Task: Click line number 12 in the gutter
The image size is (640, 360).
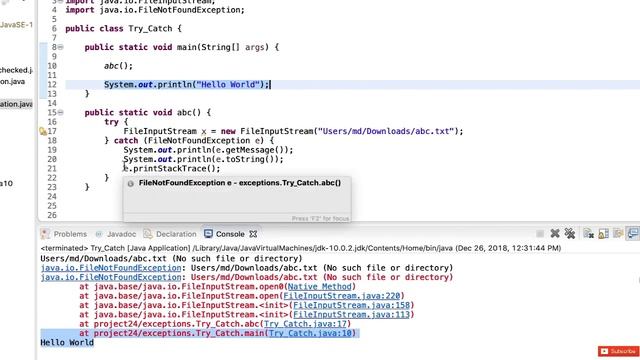Action: pos(52,84)
